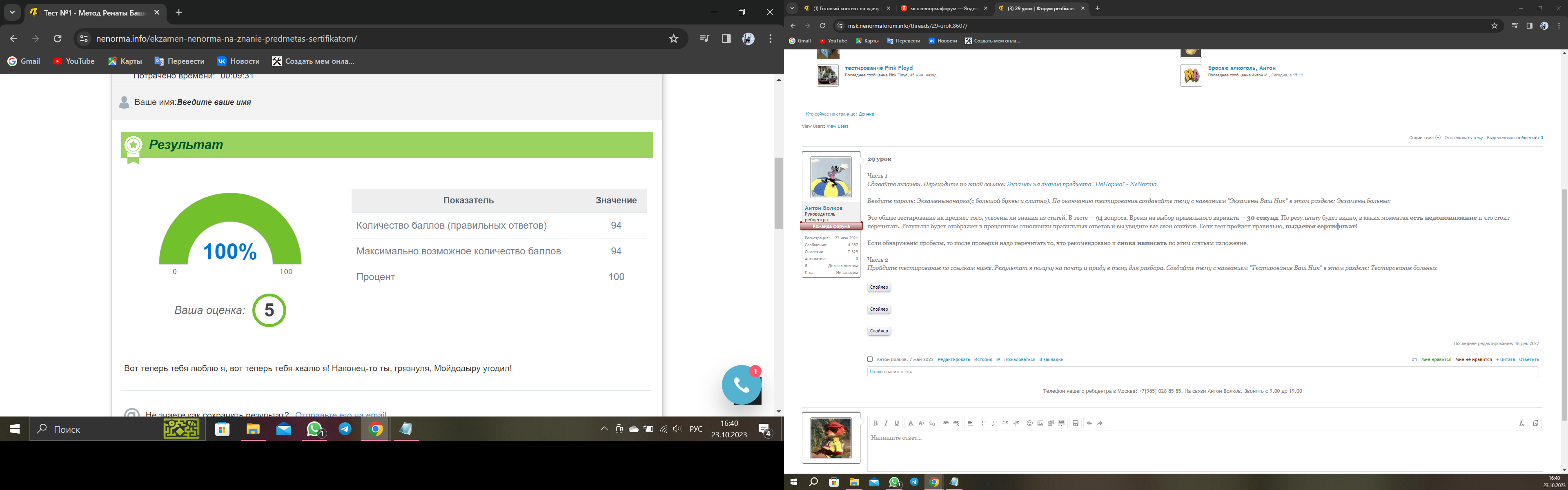Viewport: 1568px width, 490px height.
Task: Open Chrome menu in right browser window
Action: pos(1559,26)
